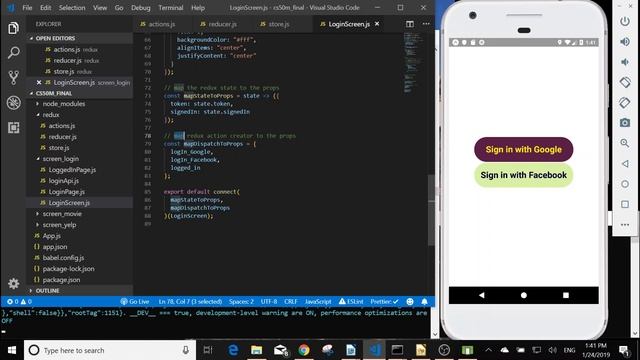Open the Debug view in activity bar
This screenshot has width=640, height=360.
(13, 102)
